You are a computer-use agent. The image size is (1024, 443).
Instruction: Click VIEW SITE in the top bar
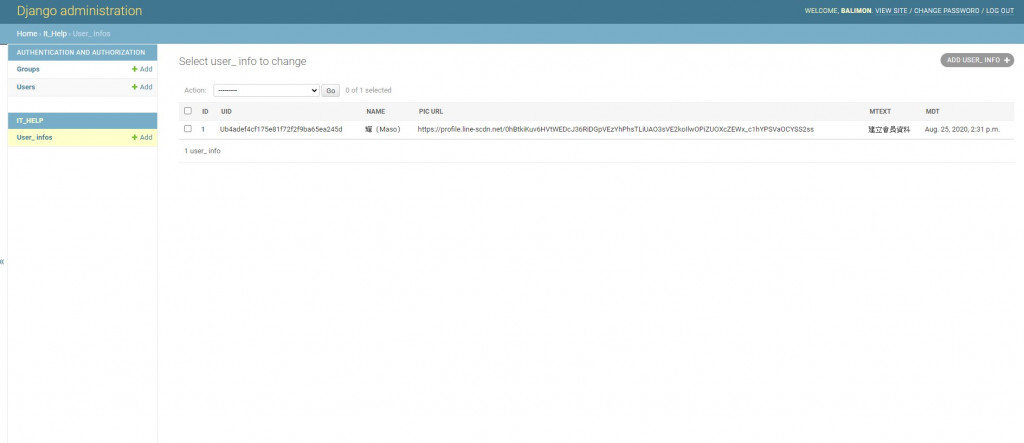pos(891,11)
